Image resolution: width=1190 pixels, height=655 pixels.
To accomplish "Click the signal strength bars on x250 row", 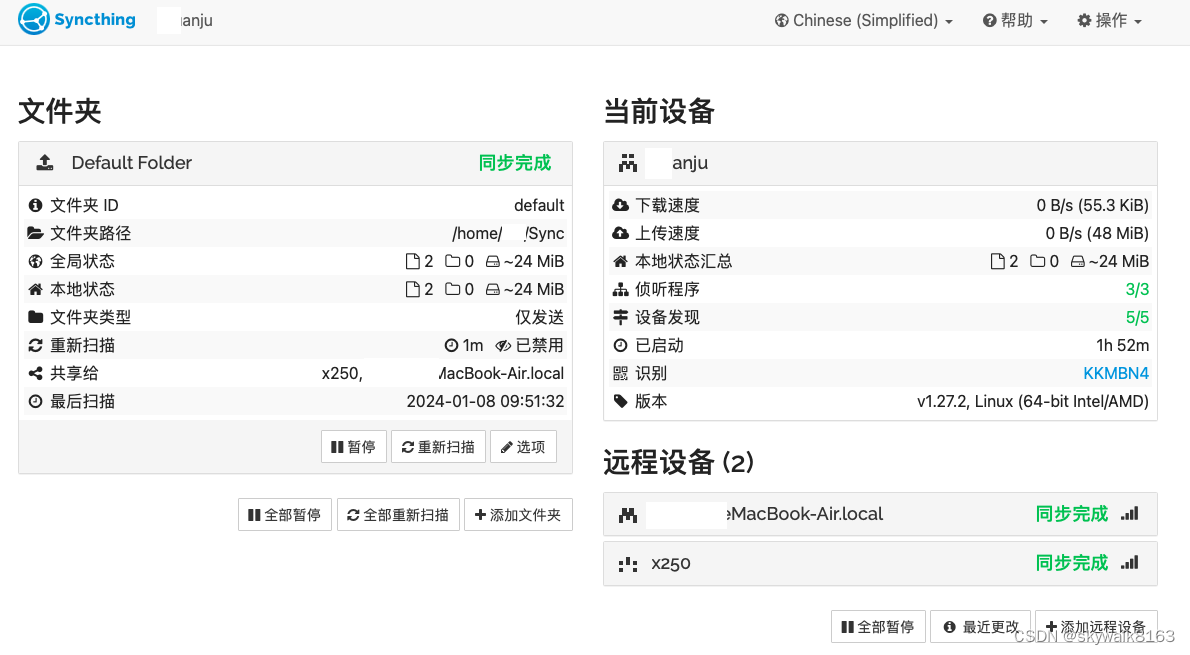I will coord(1129,563).
